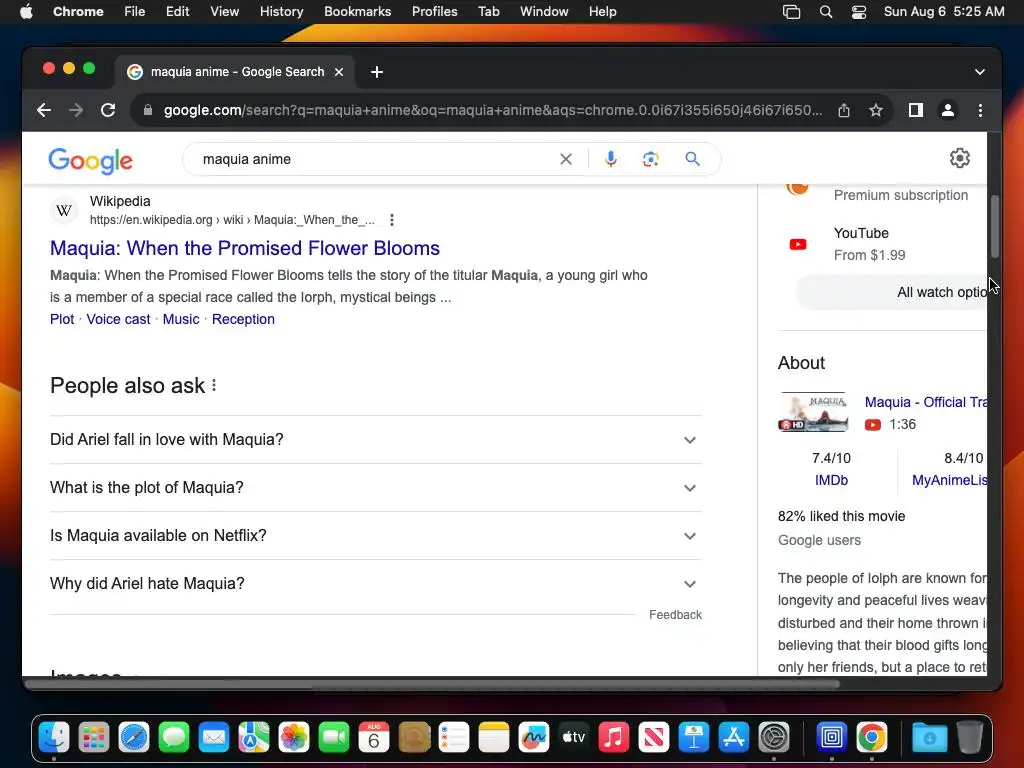Open Reception sitelink
This screenshot has width=1024, height=768.
point(243,319)
